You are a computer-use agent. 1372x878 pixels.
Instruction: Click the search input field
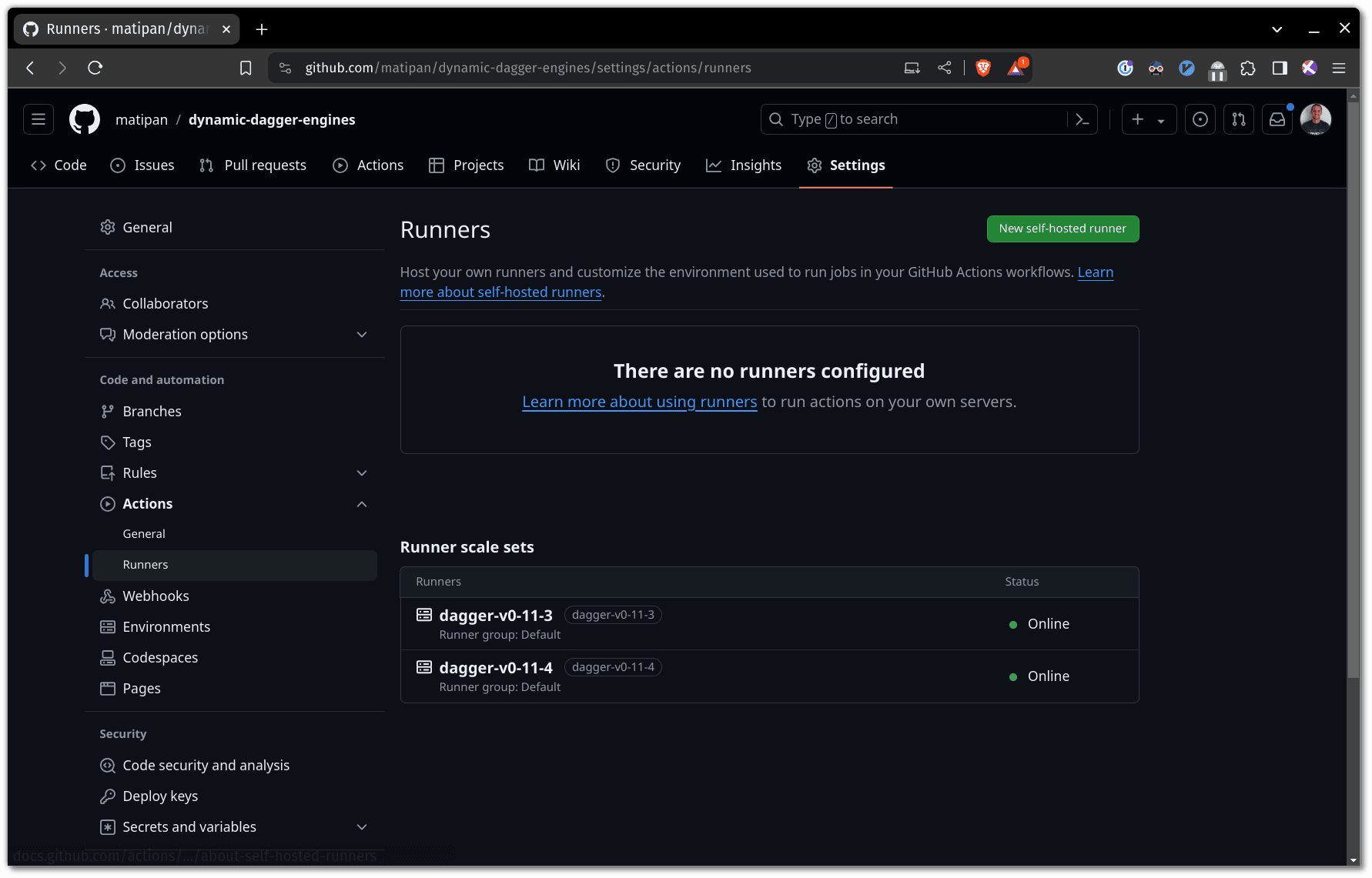(x=916, y=119)
